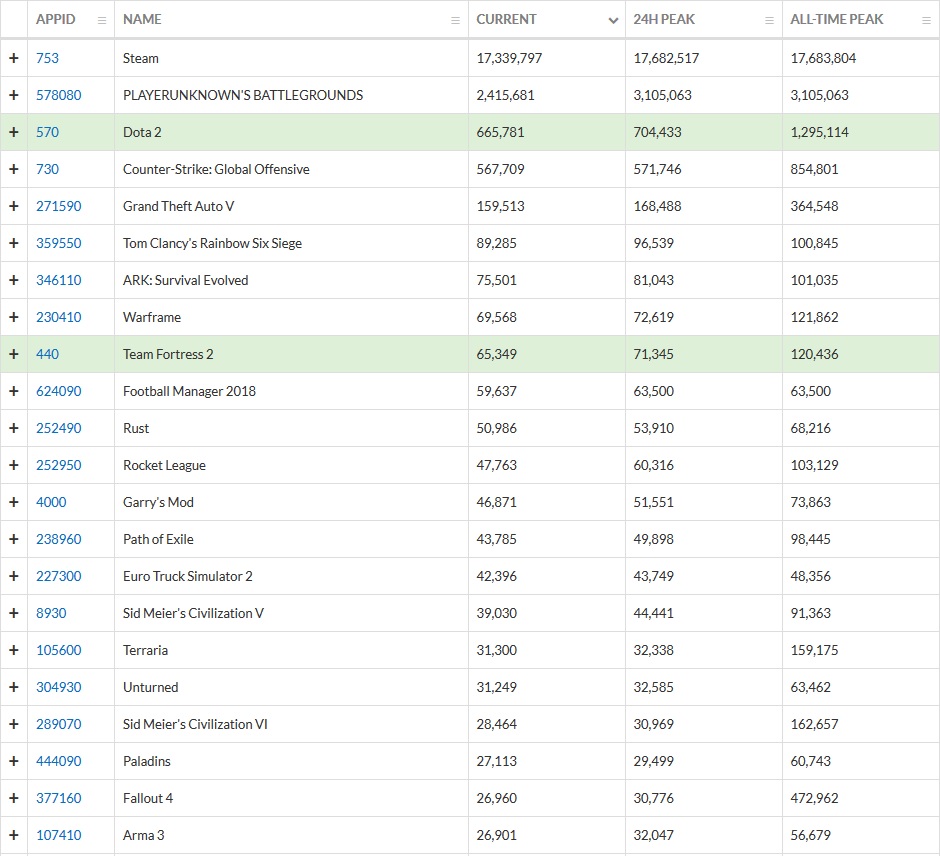Sort by APPID column header
This screenshot has height=856, width=940.
(56, 19)
